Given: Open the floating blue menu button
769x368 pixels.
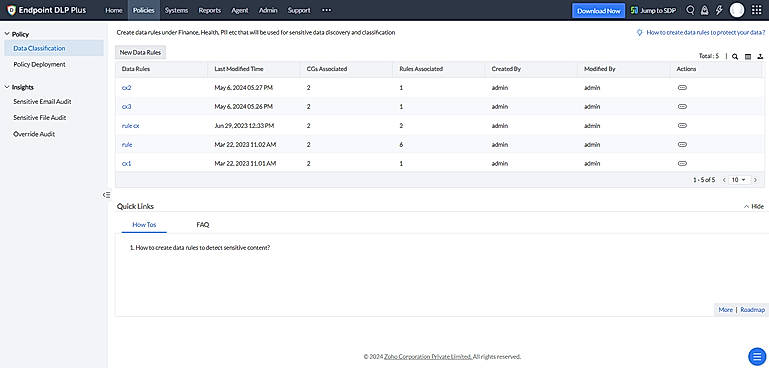Looking at the screenshot, I should click(757, 357).
